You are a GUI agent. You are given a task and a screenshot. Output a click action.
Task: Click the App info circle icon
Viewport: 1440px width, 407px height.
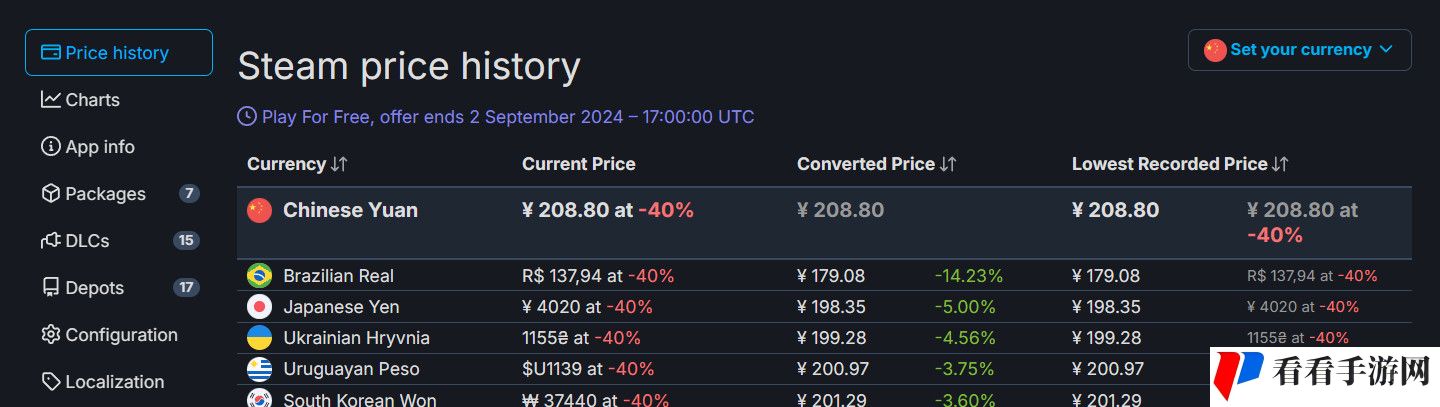pyautogui.click(x=50, y=147)
